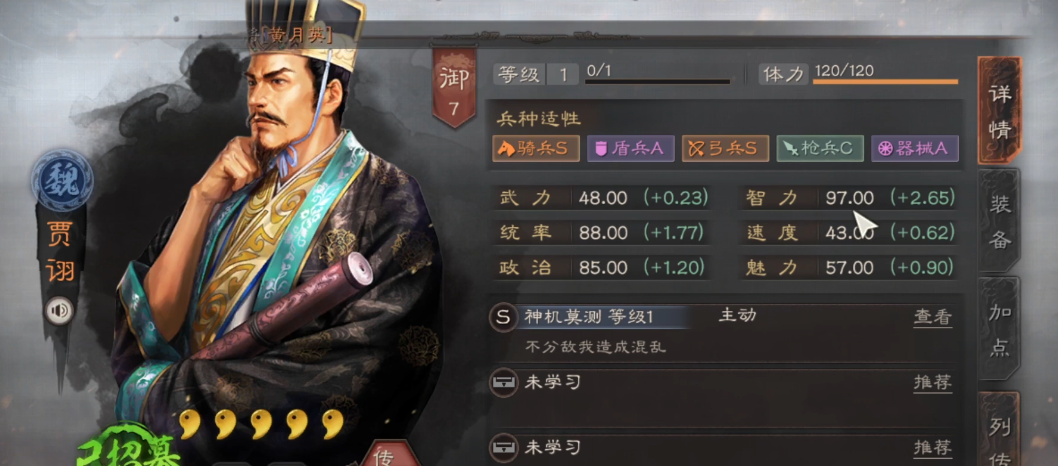Screen dimensions: 1058x466
Task: Select the 枪兵C troop aptitude badge
Action: tap(820, 149)
